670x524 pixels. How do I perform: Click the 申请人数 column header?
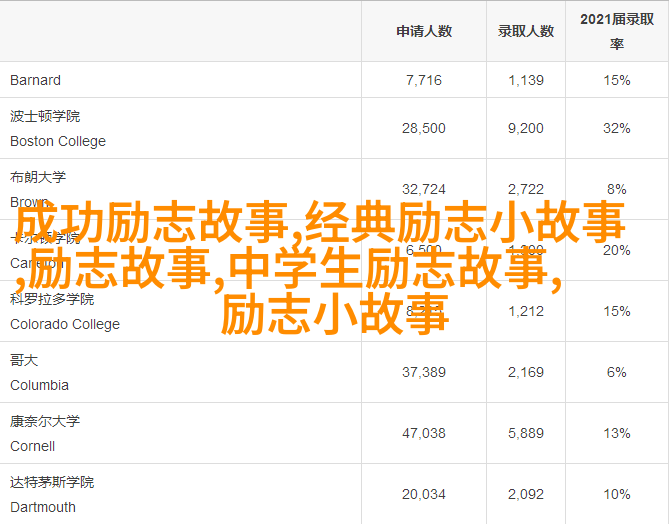[424, 31]
